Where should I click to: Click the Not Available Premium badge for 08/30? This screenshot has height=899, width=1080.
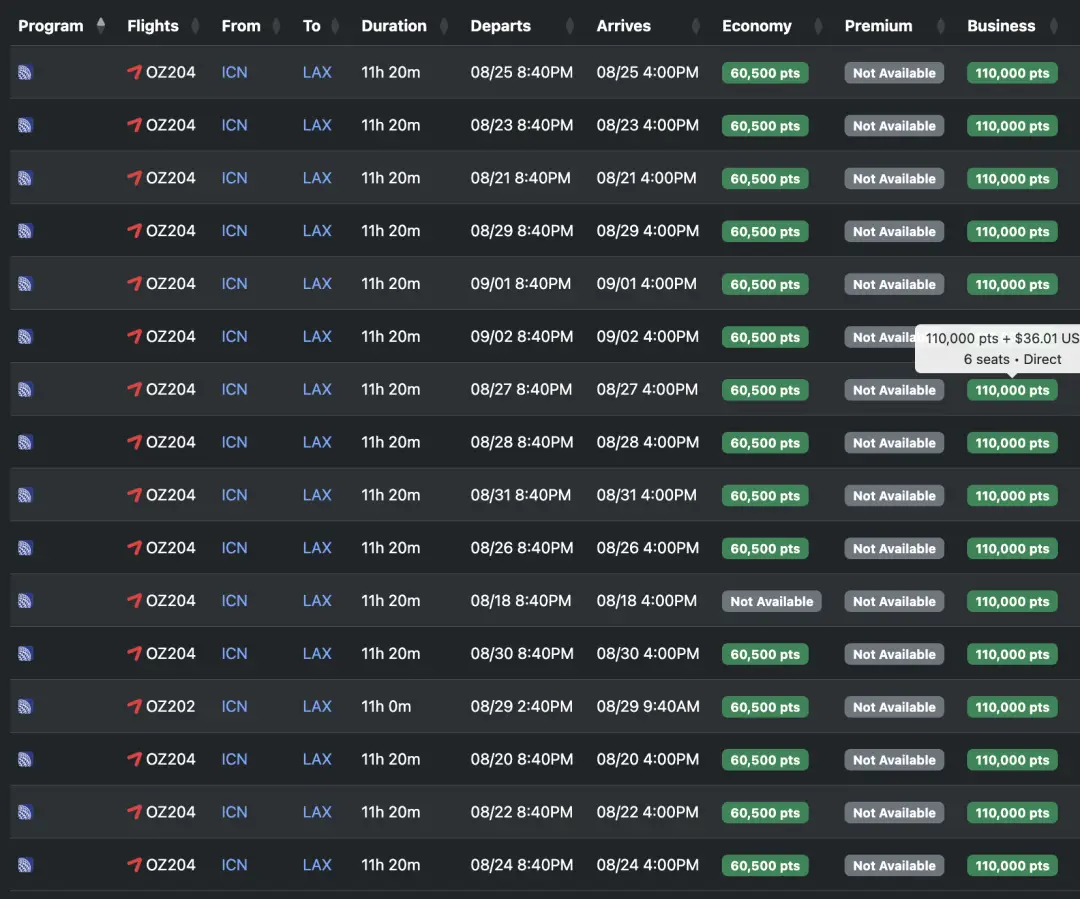click(894, 655)
